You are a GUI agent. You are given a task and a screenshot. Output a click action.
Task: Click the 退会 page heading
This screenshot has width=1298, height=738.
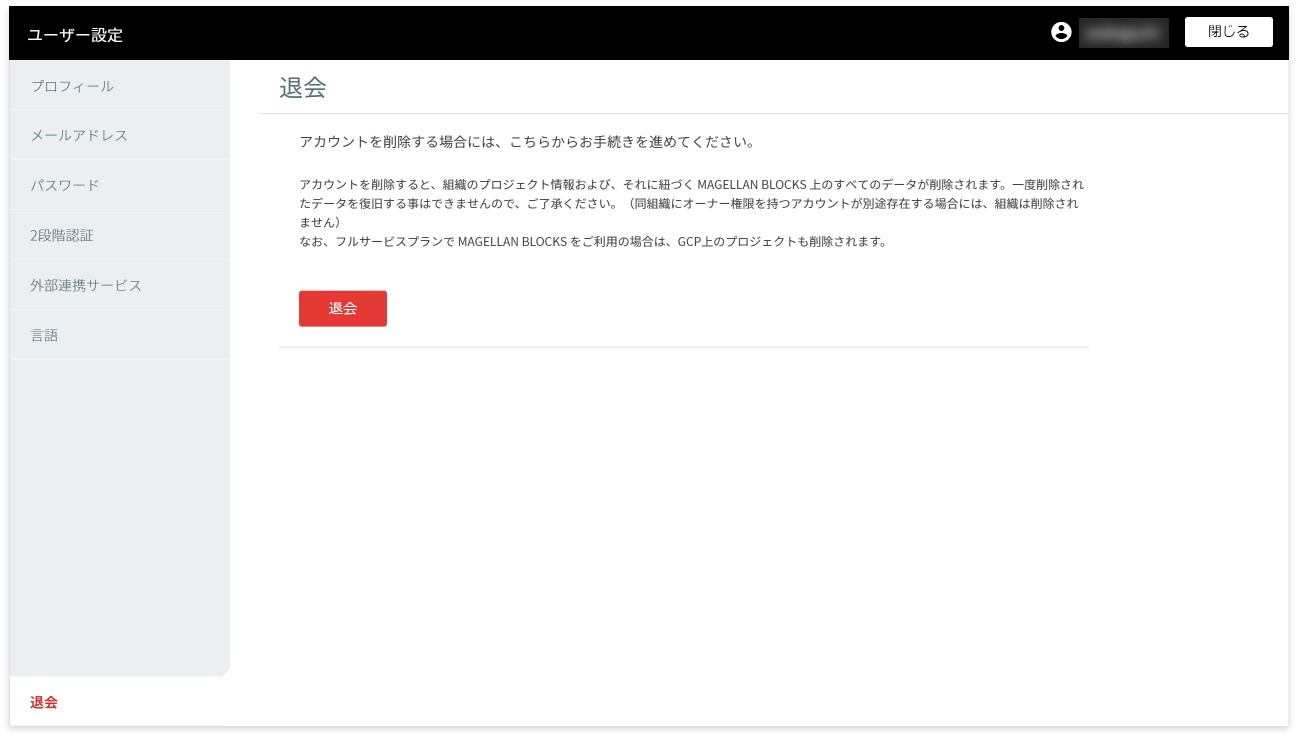[x=303, y=88]
